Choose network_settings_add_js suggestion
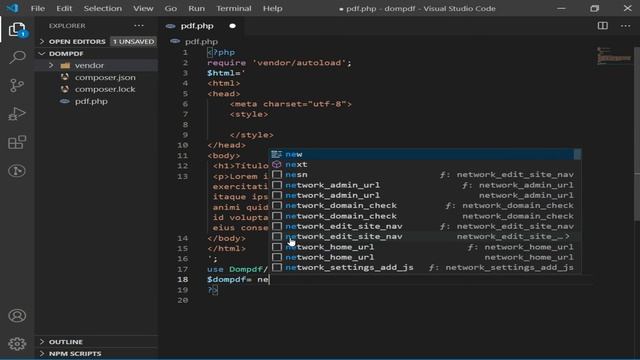 point(424,267)
